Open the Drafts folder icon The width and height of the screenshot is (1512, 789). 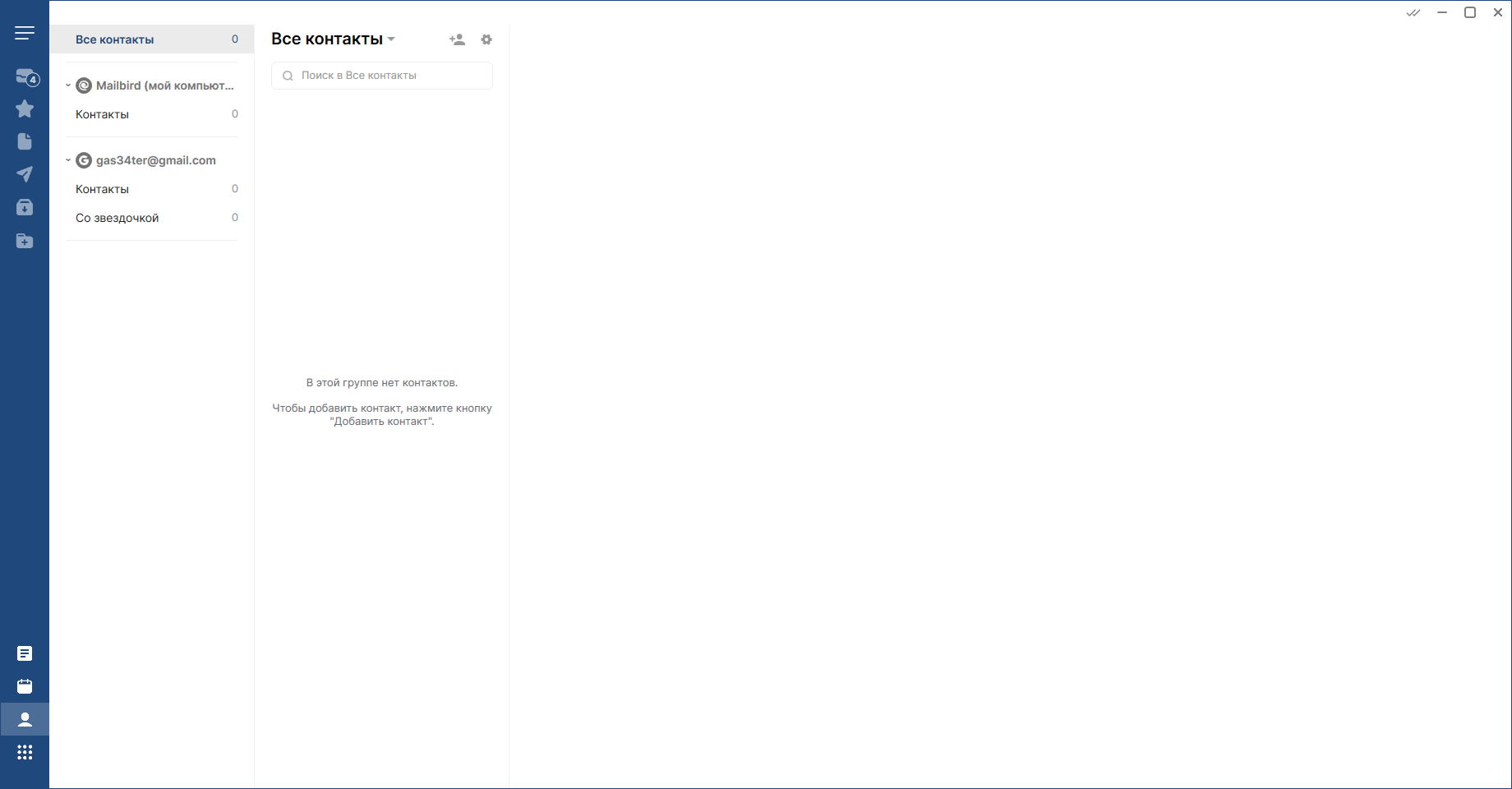25,141
